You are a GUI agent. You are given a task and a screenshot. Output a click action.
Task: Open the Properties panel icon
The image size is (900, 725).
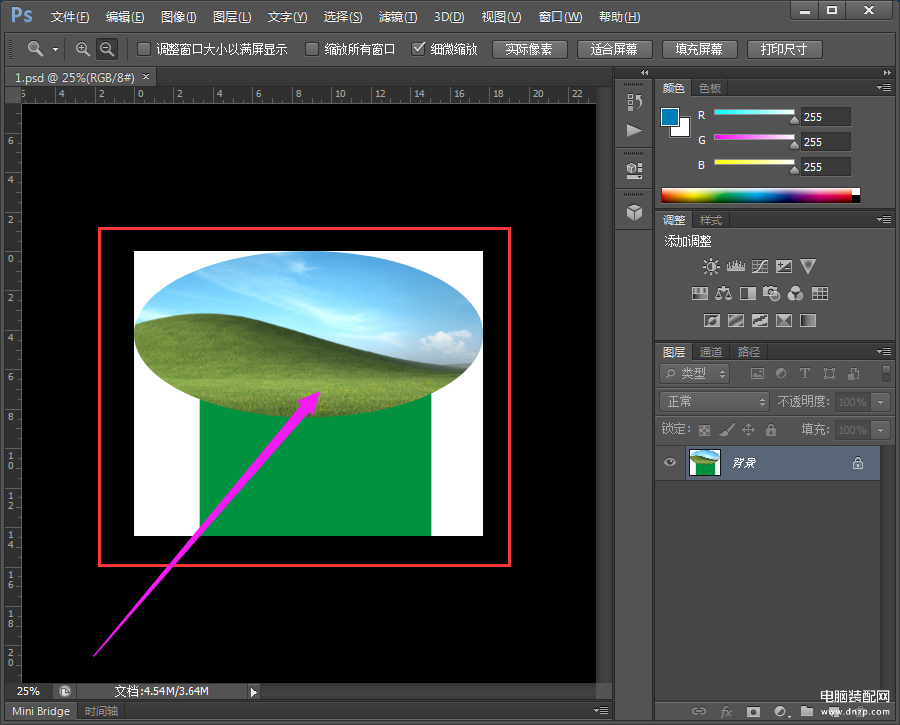coord(634,170)
